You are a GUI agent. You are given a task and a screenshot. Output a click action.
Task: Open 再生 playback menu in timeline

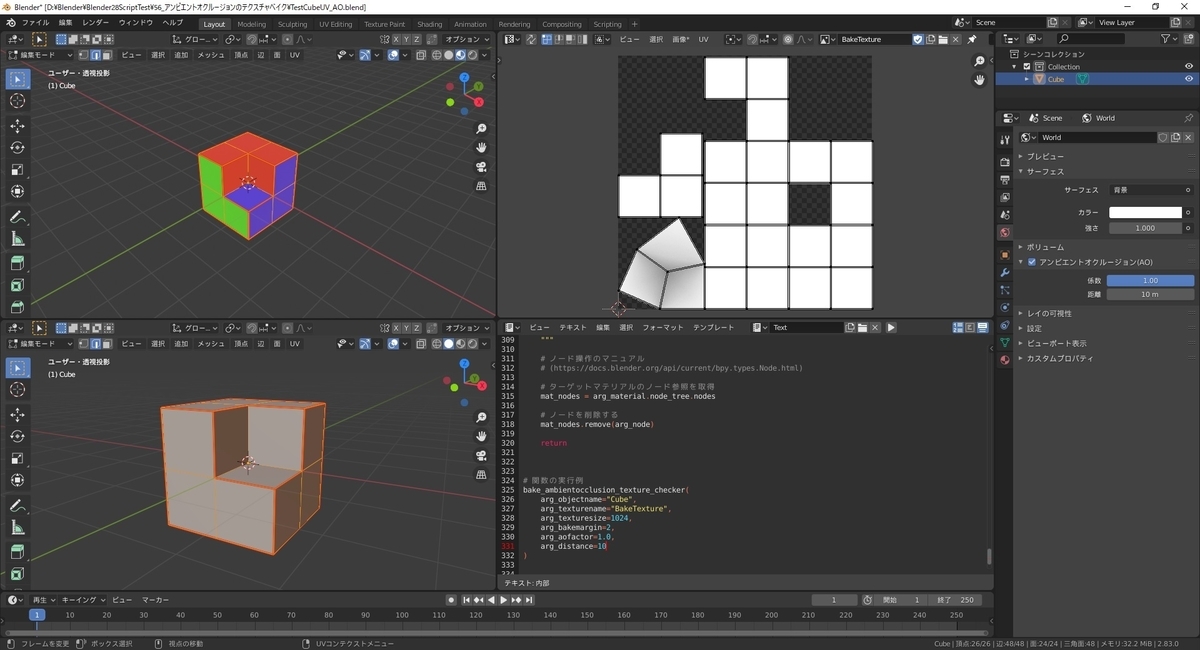pyautogui.click(x=43, y=600)
